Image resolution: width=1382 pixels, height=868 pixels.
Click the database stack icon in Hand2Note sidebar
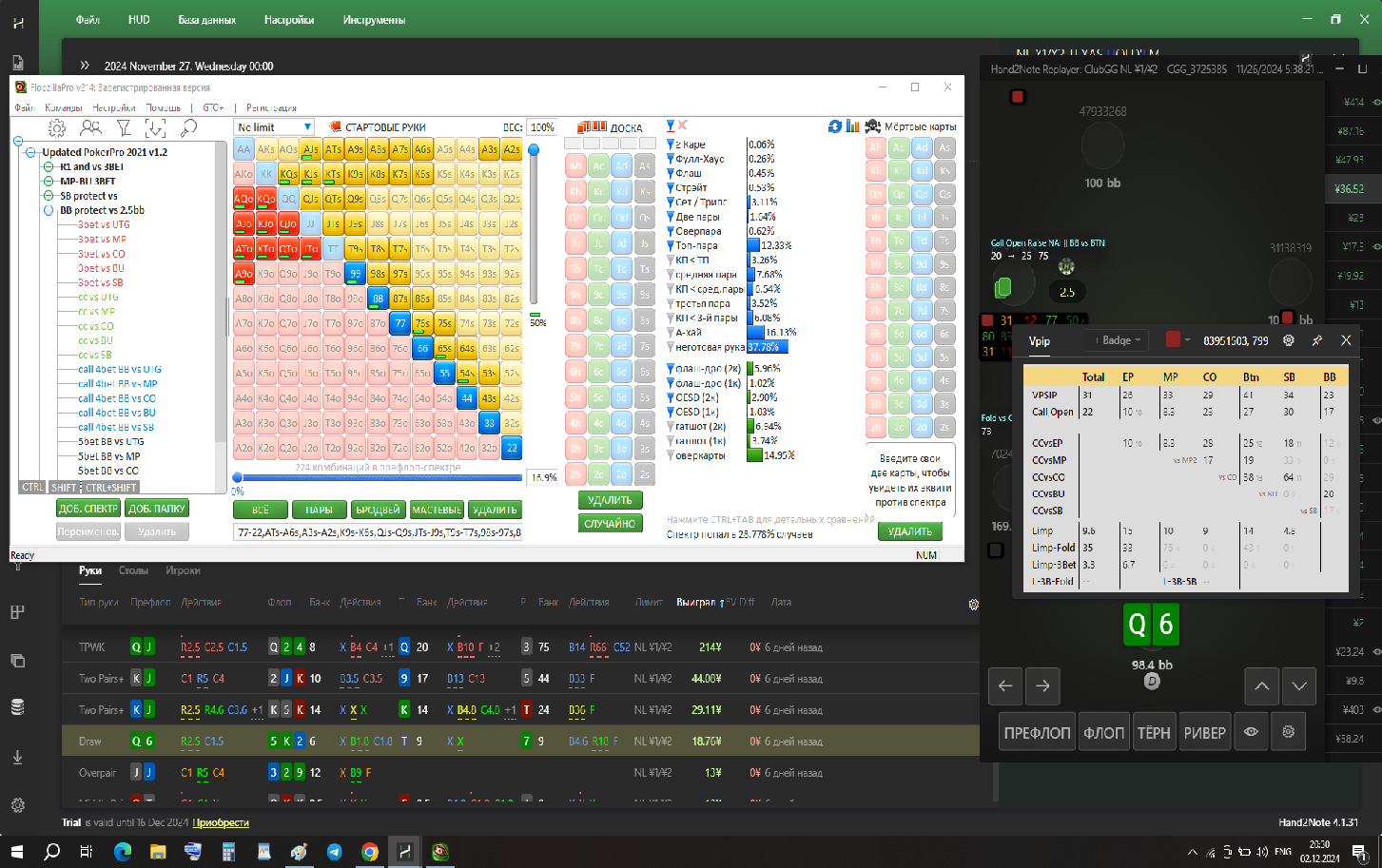[18, 707]
